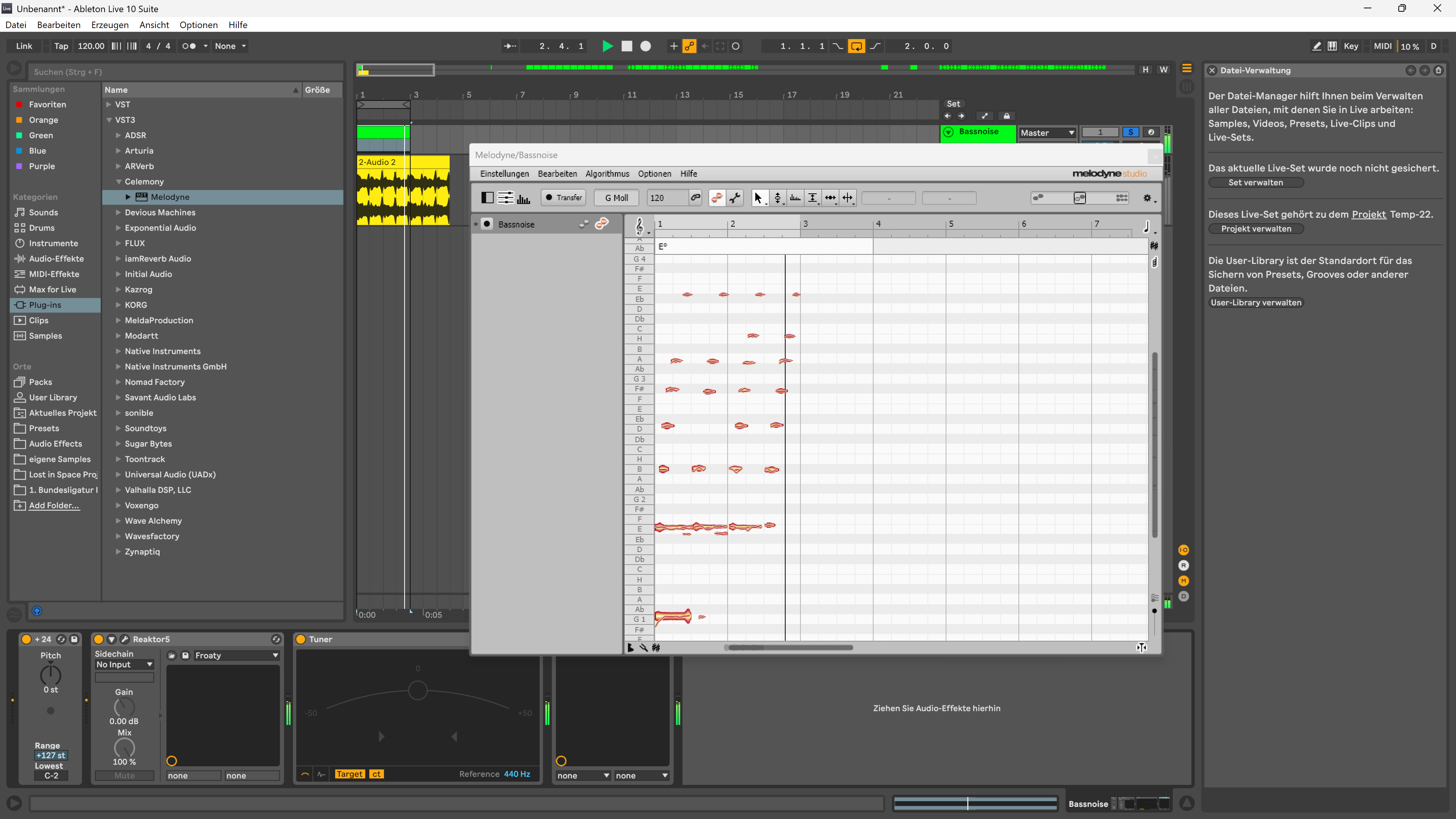The height and width of the screenshot is (819, 1456).
Task: Toggle the Punch-Out switch
Action: click(875, 46)
